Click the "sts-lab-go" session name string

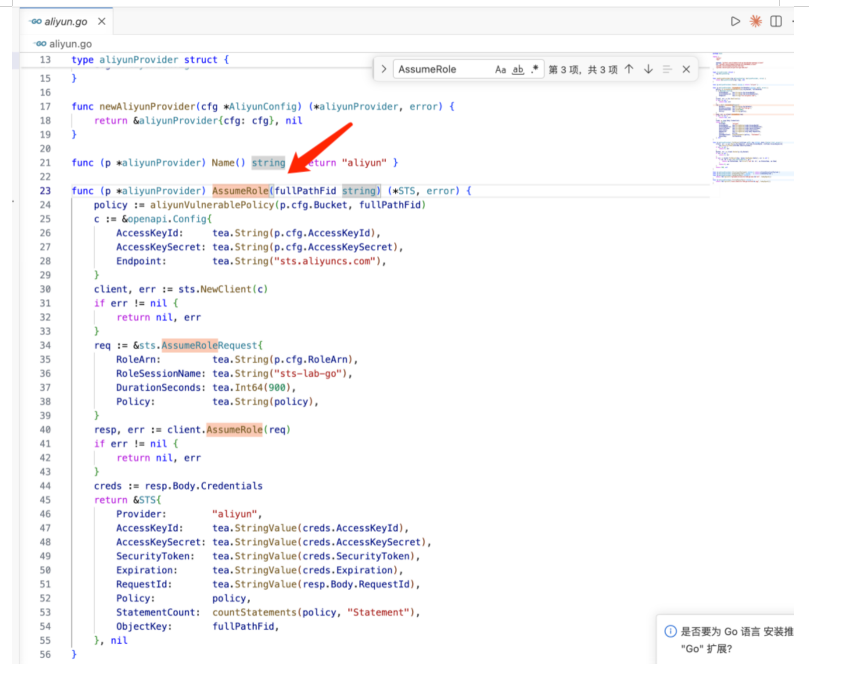(x=310, y=374)
